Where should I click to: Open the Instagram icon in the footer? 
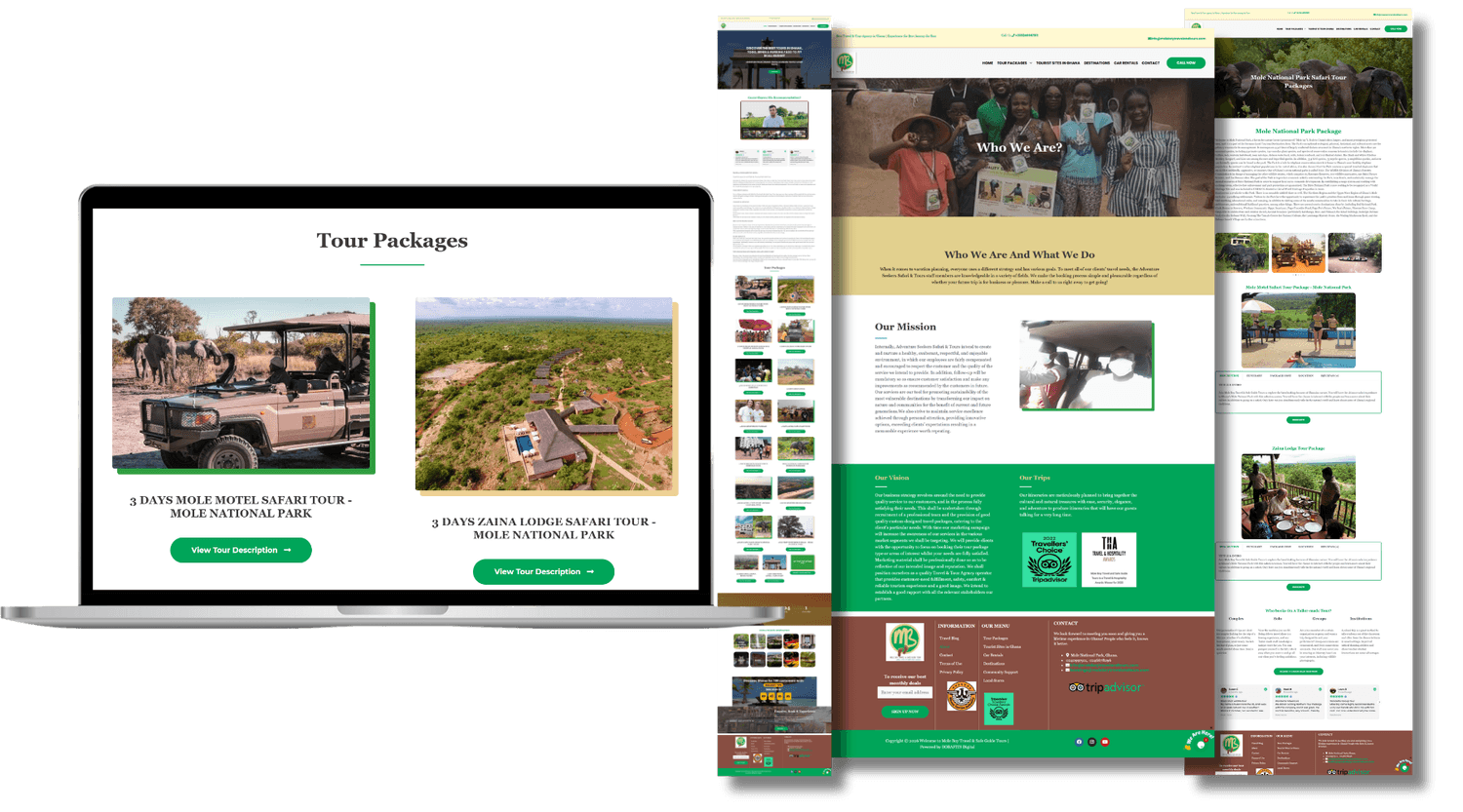pyautogui.click(x=1091, y=742)
